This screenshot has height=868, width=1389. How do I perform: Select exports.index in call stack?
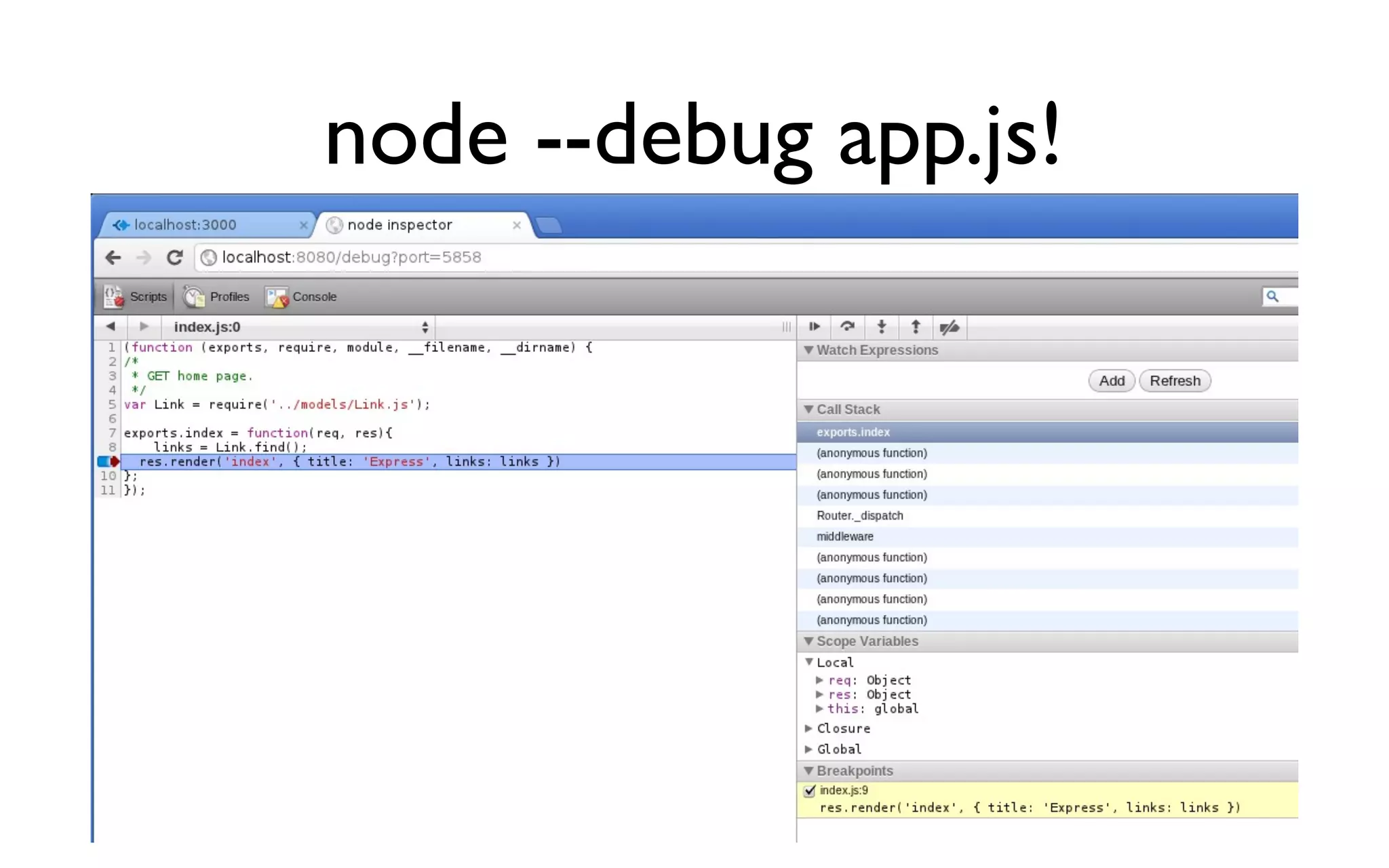pos(1047,432)
